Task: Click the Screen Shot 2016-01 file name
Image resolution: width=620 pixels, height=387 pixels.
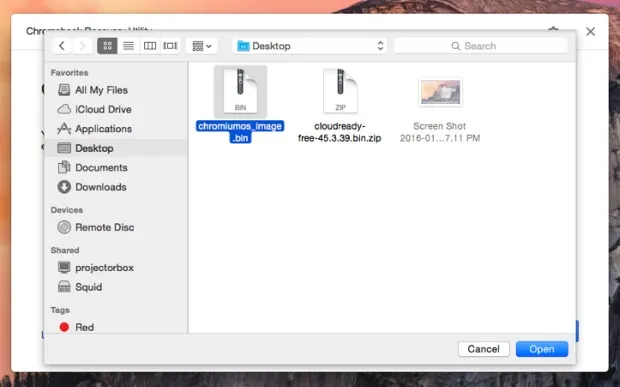Action: point(440,132)
